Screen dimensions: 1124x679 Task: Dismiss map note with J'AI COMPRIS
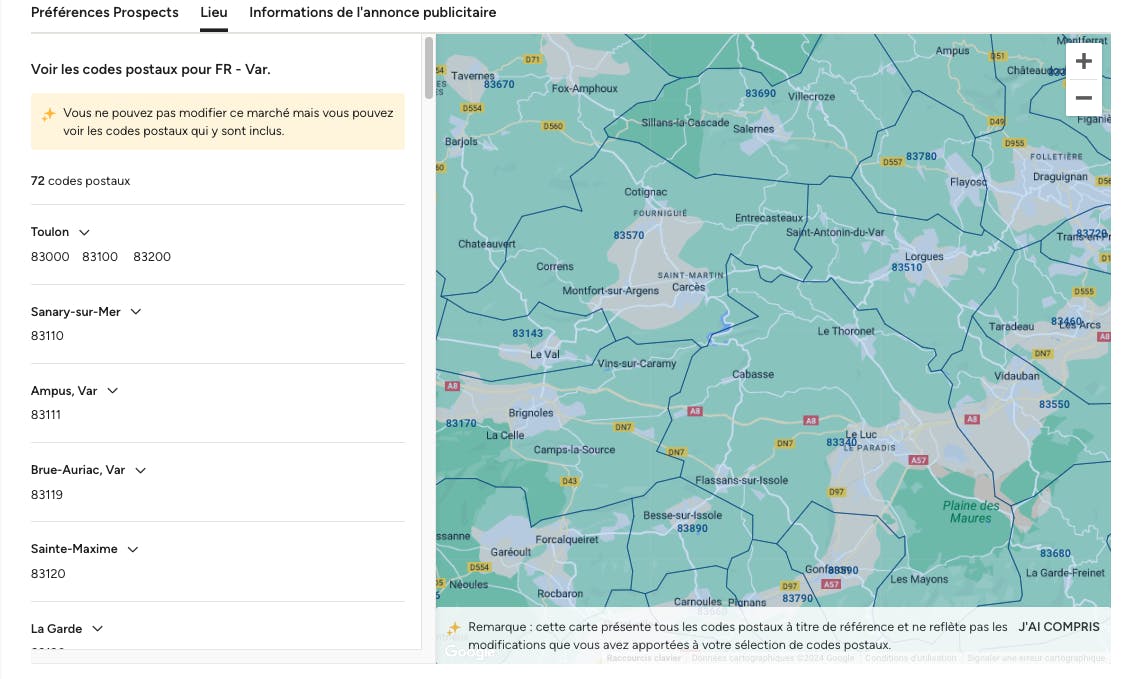click(1059, 627)
